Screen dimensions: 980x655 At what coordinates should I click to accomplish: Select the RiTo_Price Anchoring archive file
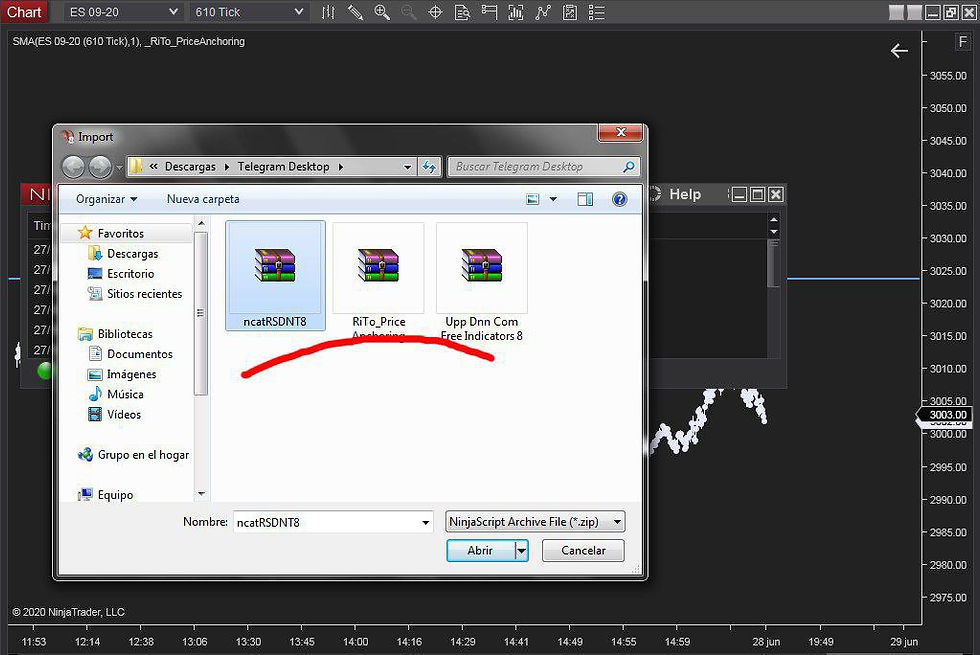pyautogui.click(x=379, y=282)
